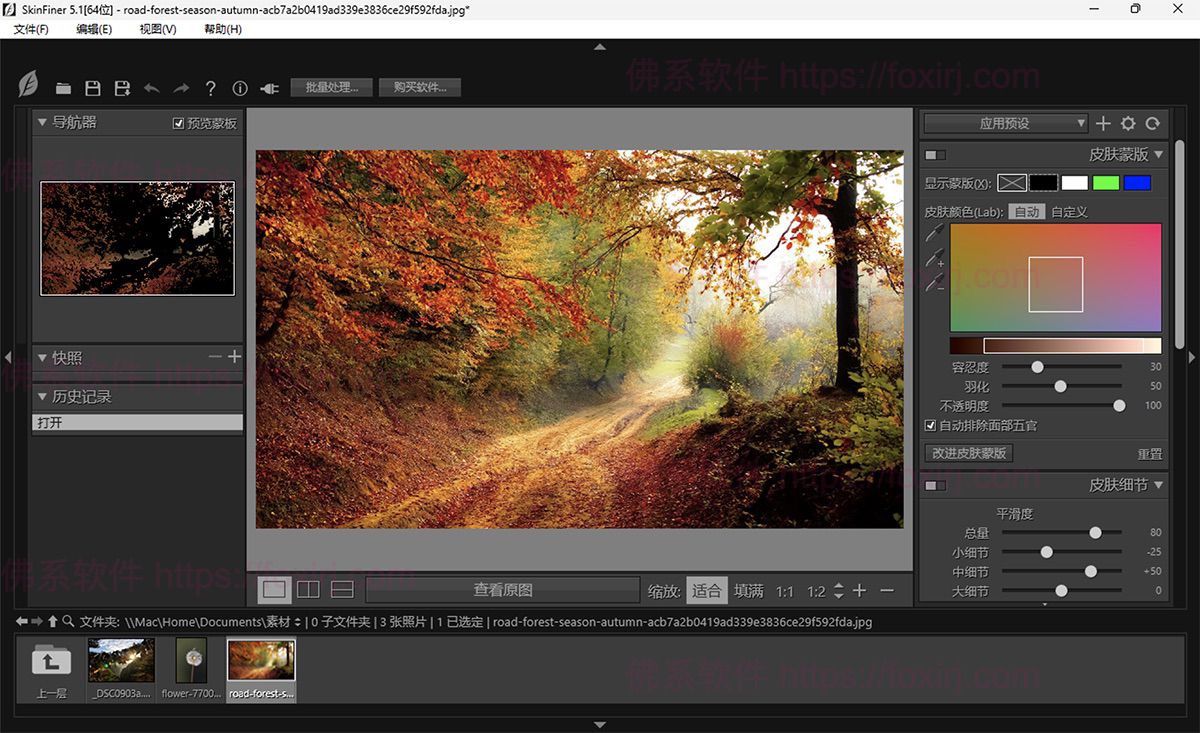The height and width of the screenshot is (733, 1200).
Task: Click the save icon in toolbar
Action: 92,88
